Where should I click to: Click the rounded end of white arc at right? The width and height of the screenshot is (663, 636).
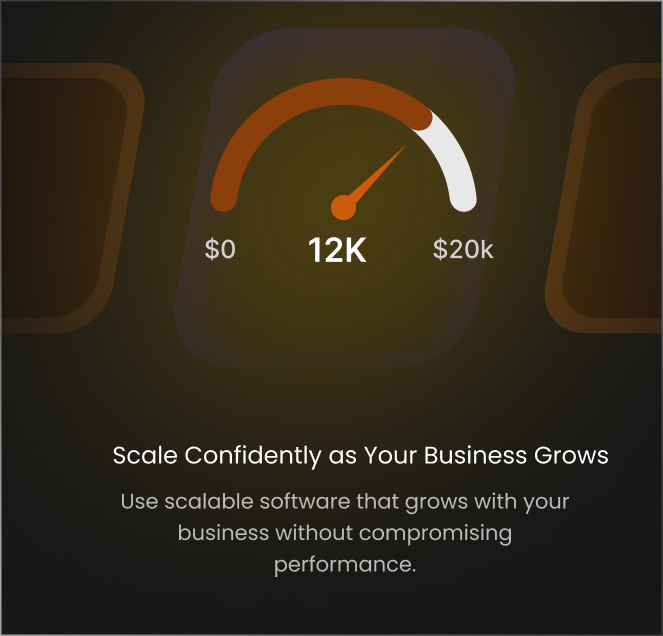pyautogui.click(x=464, y=199)
